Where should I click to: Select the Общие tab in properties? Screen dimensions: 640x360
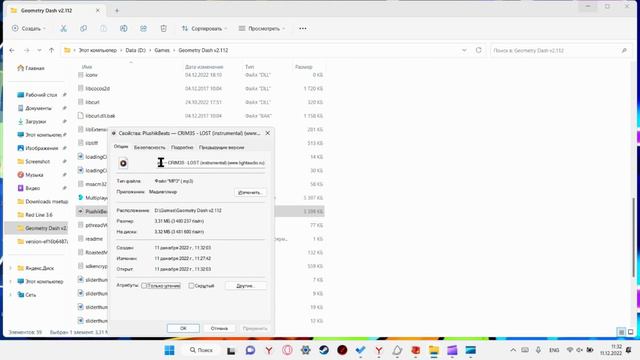pos(121,147)
